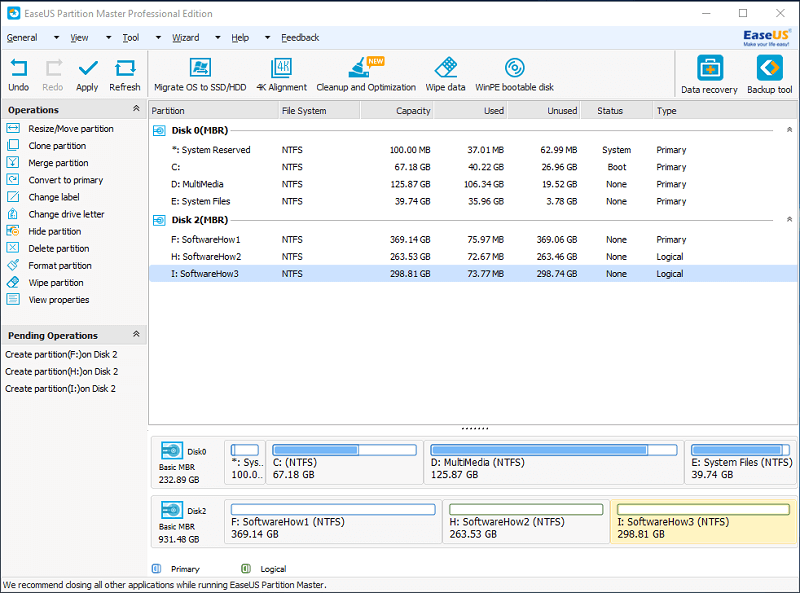Screen dimensions: 800x593
Task: Open the Feedback menu
Action: [300, 38]
